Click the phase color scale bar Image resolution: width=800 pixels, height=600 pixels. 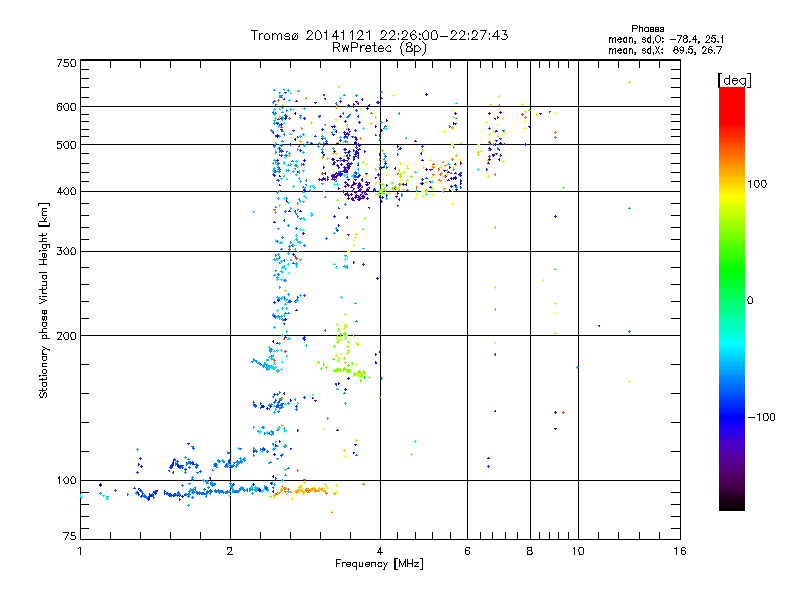click(732, 298)
